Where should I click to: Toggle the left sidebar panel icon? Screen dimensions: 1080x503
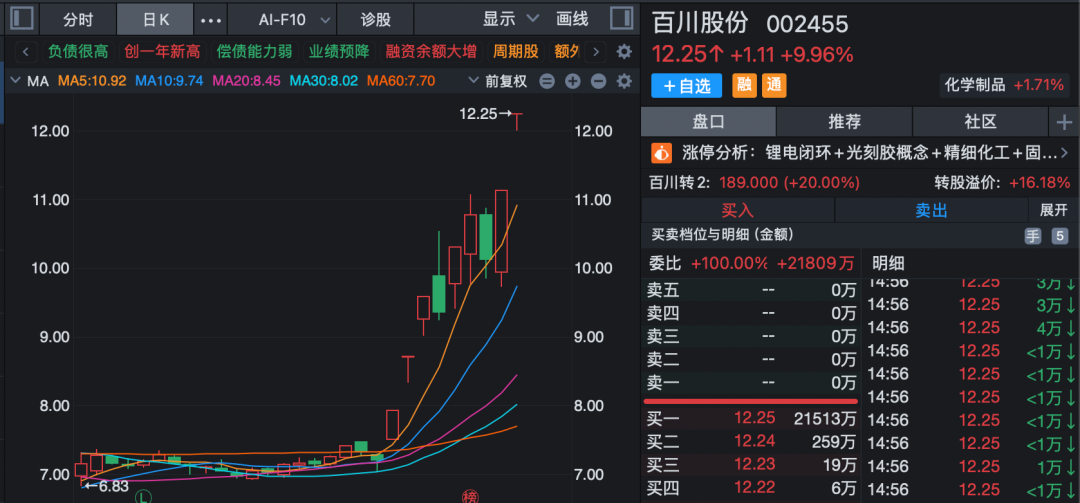pyautogui.click(x=21, y=18)
